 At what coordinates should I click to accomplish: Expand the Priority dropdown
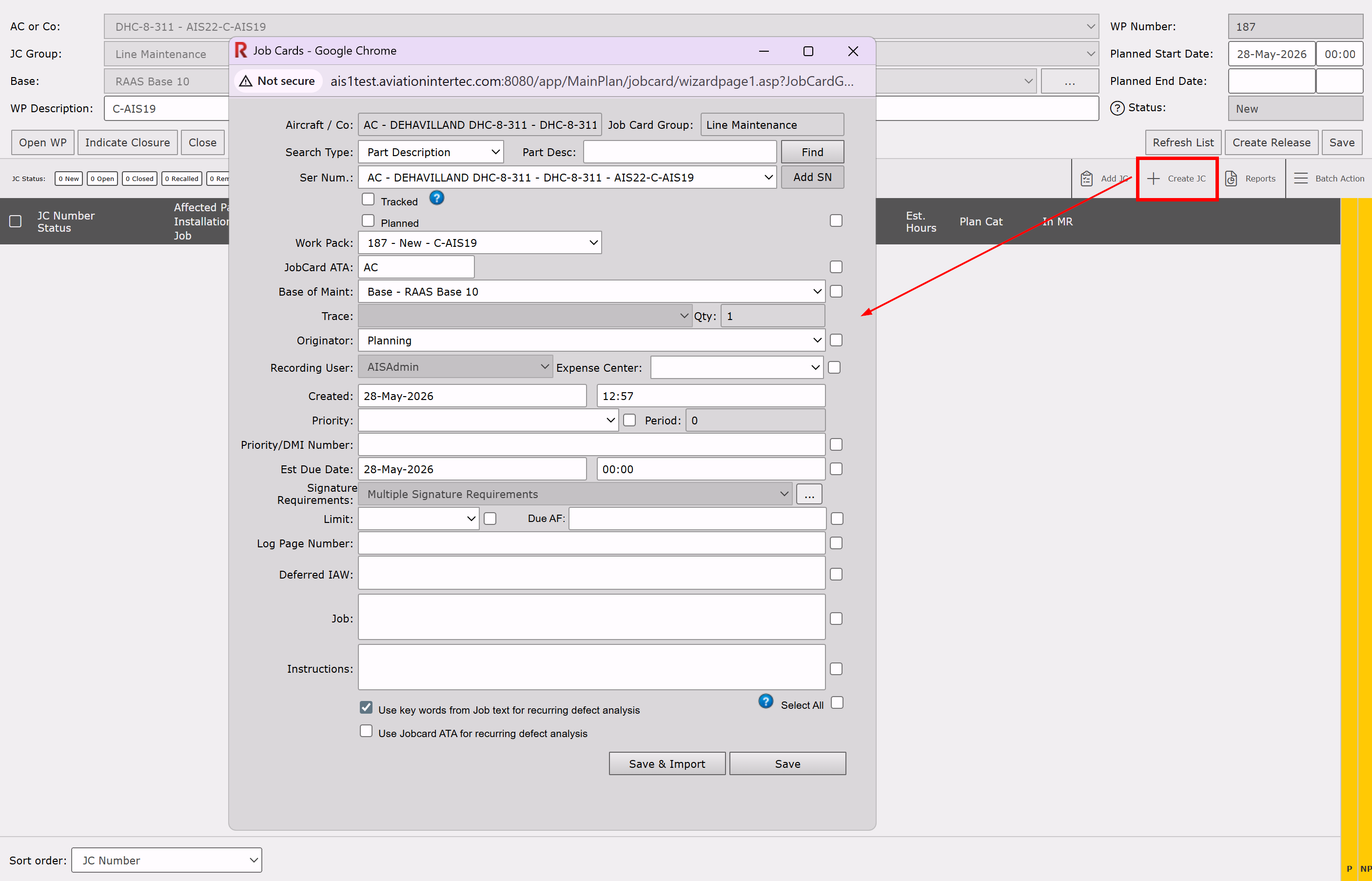[x=488, y=420]
